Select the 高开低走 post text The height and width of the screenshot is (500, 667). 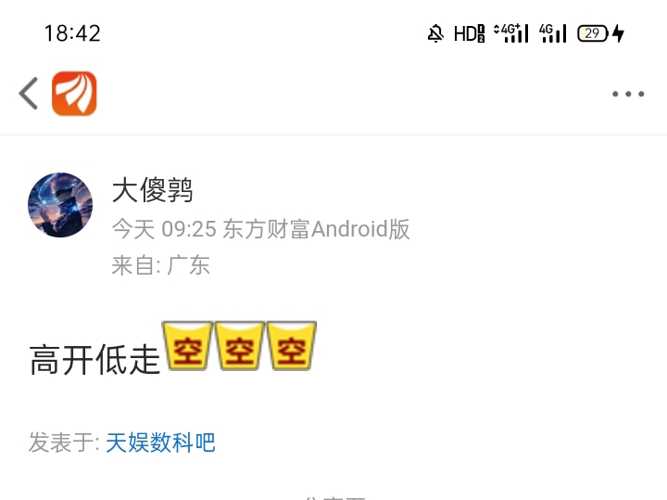click(94, 360)
